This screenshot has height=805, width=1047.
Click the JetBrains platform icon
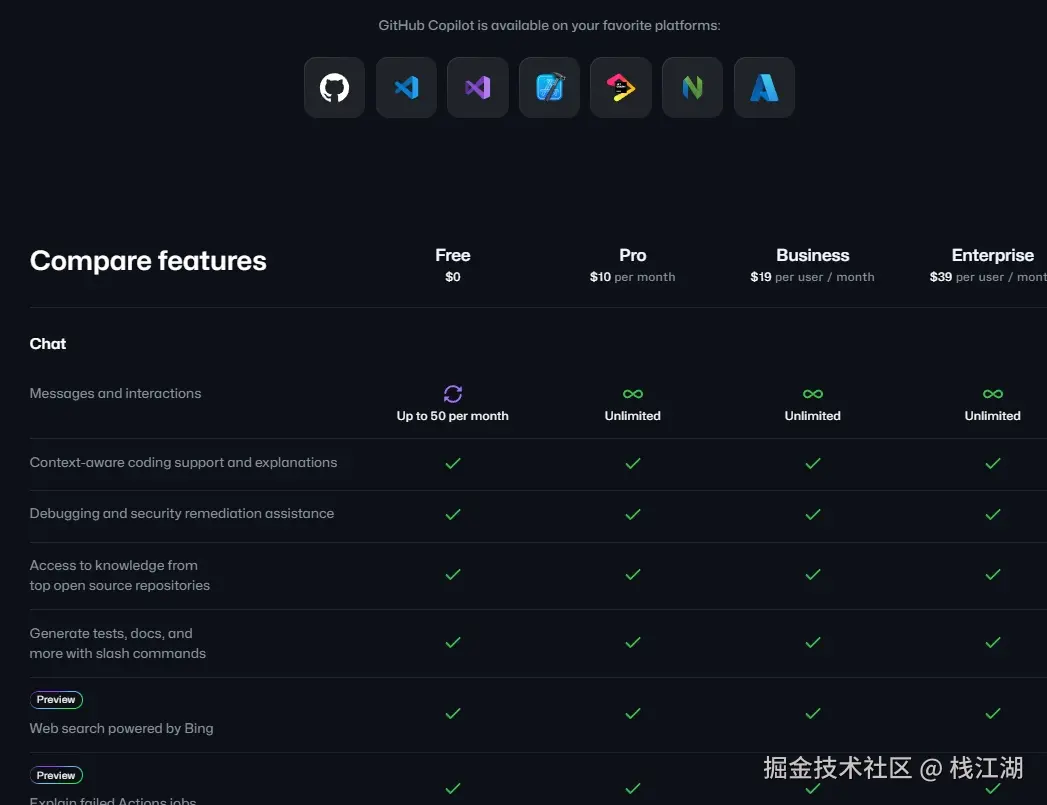621,87
